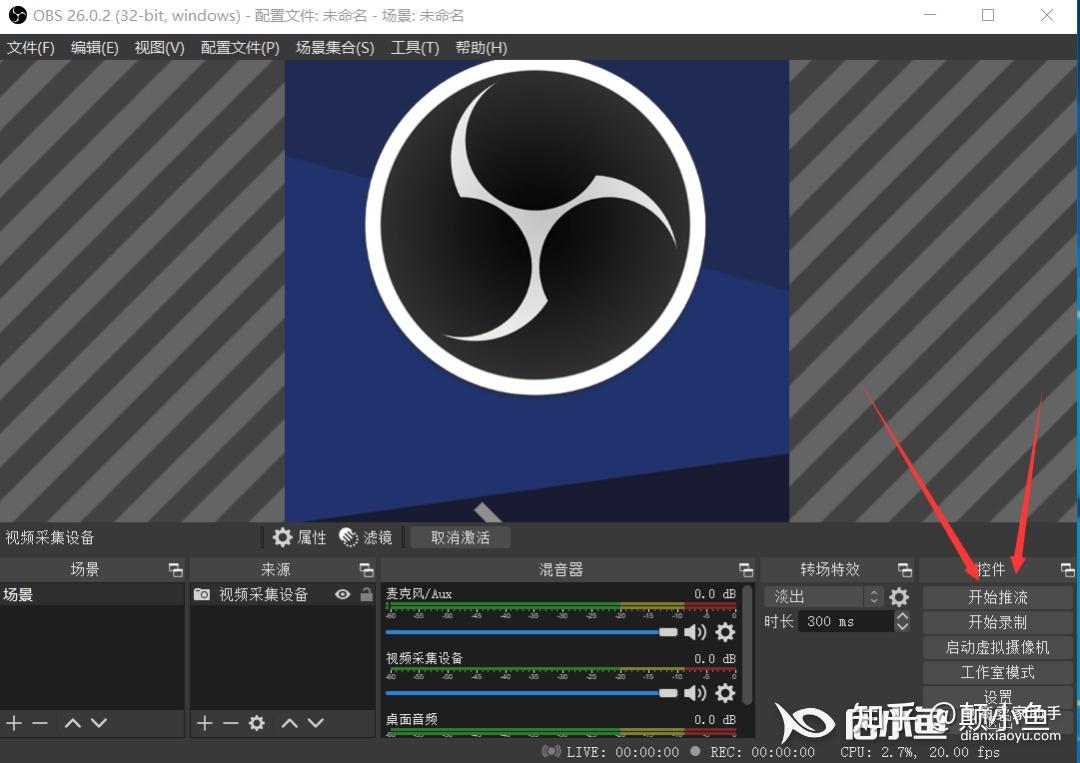1080x763 pixels.
Task: Open properties via the 属性 gear icon
Action: (x=282, y=537)
